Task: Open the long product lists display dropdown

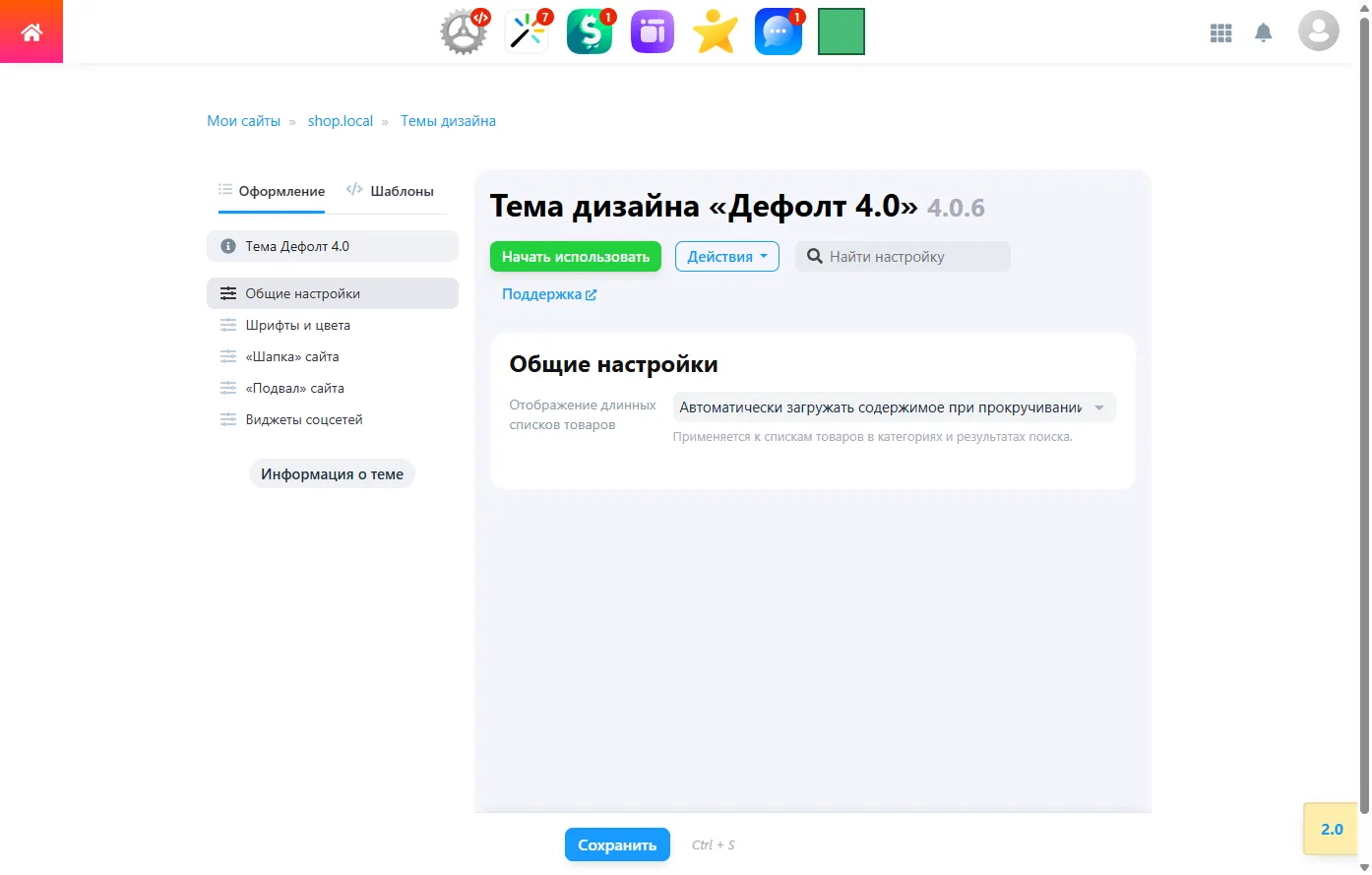Action: pos(891,406)
